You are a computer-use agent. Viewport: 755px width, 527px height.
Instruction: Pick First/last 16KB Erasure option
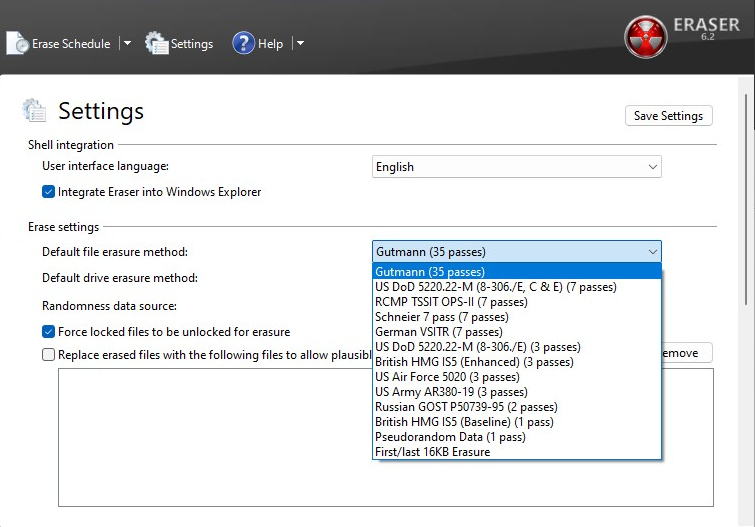point(432,452)
